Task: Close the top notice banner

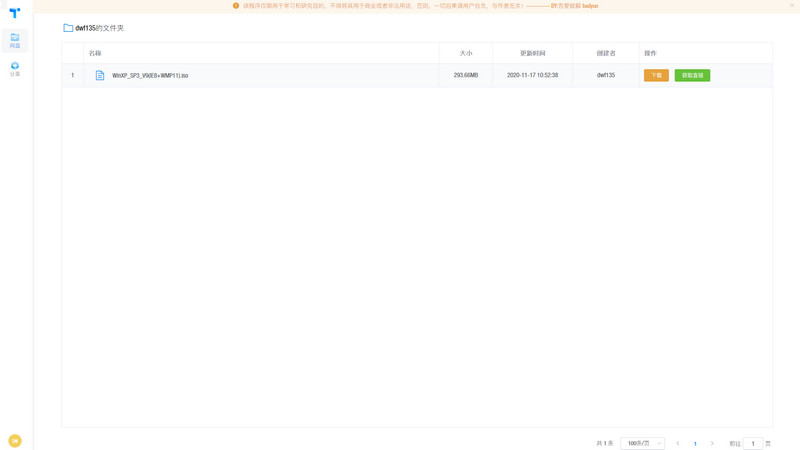Action: 792,5
